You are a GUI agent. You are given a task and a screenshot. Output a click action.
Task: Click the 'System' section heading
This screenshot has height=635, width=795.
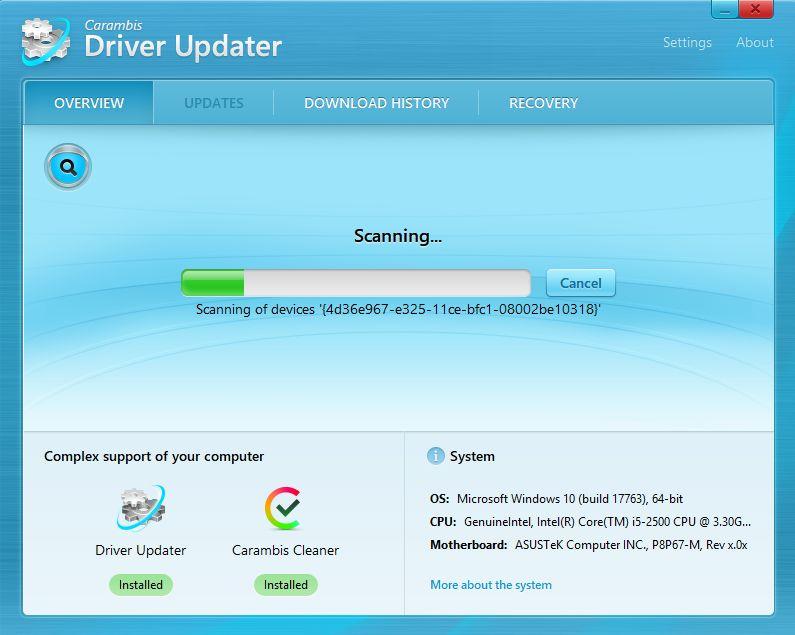(x=472, y=456)
